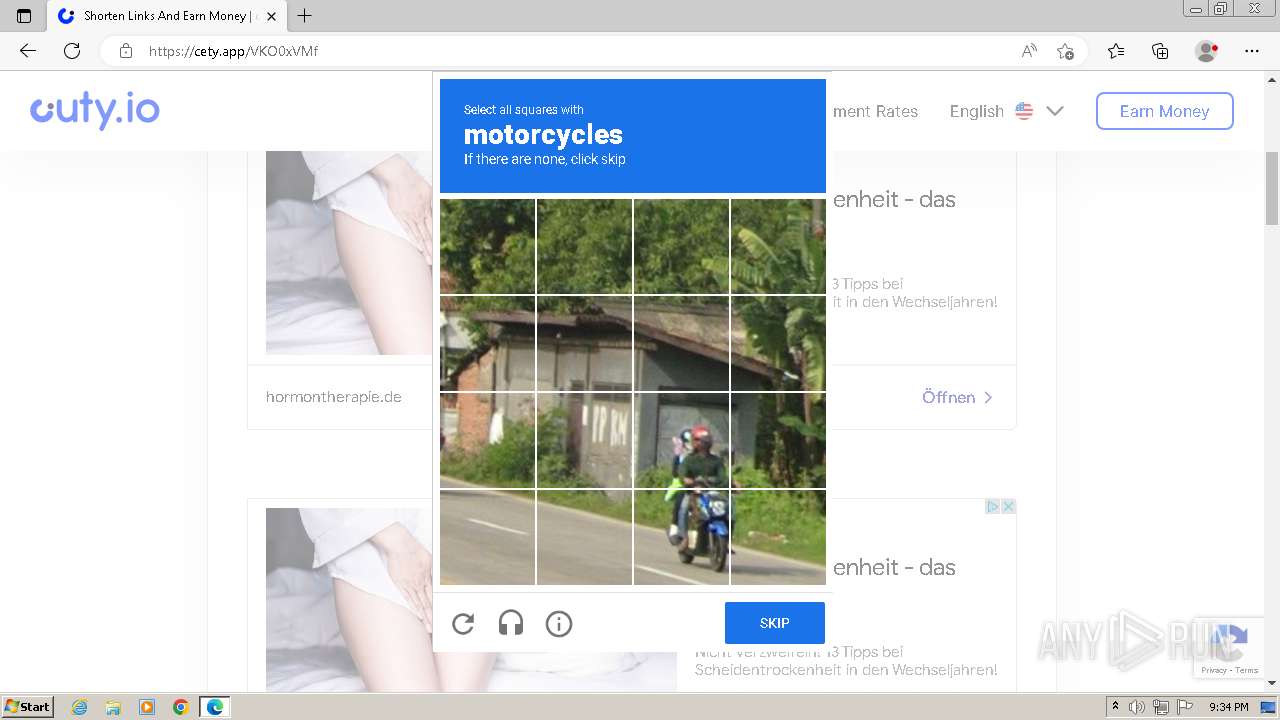Open File Explorer from taskbar

(113, 707)
